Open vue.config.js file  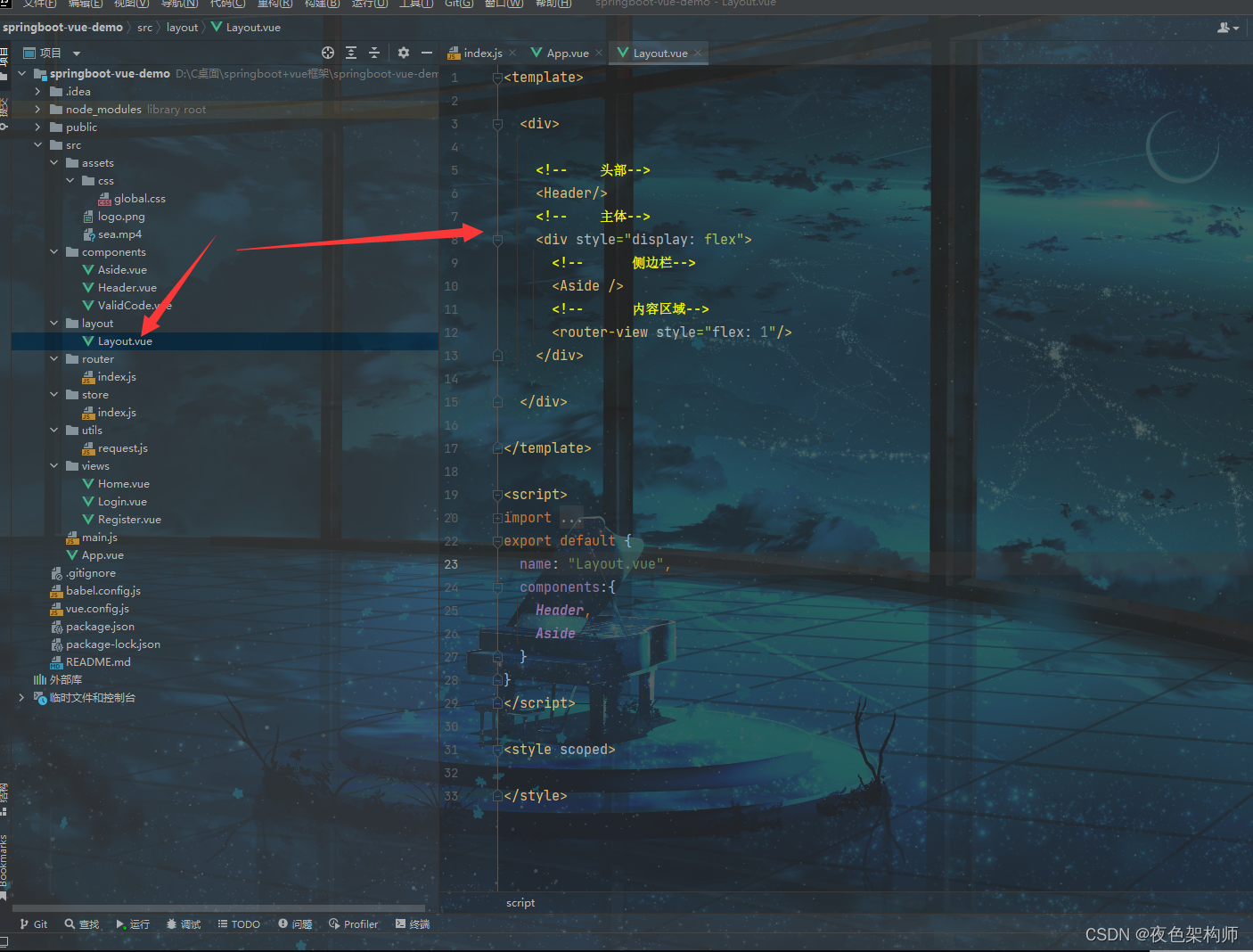pos(89,609)
